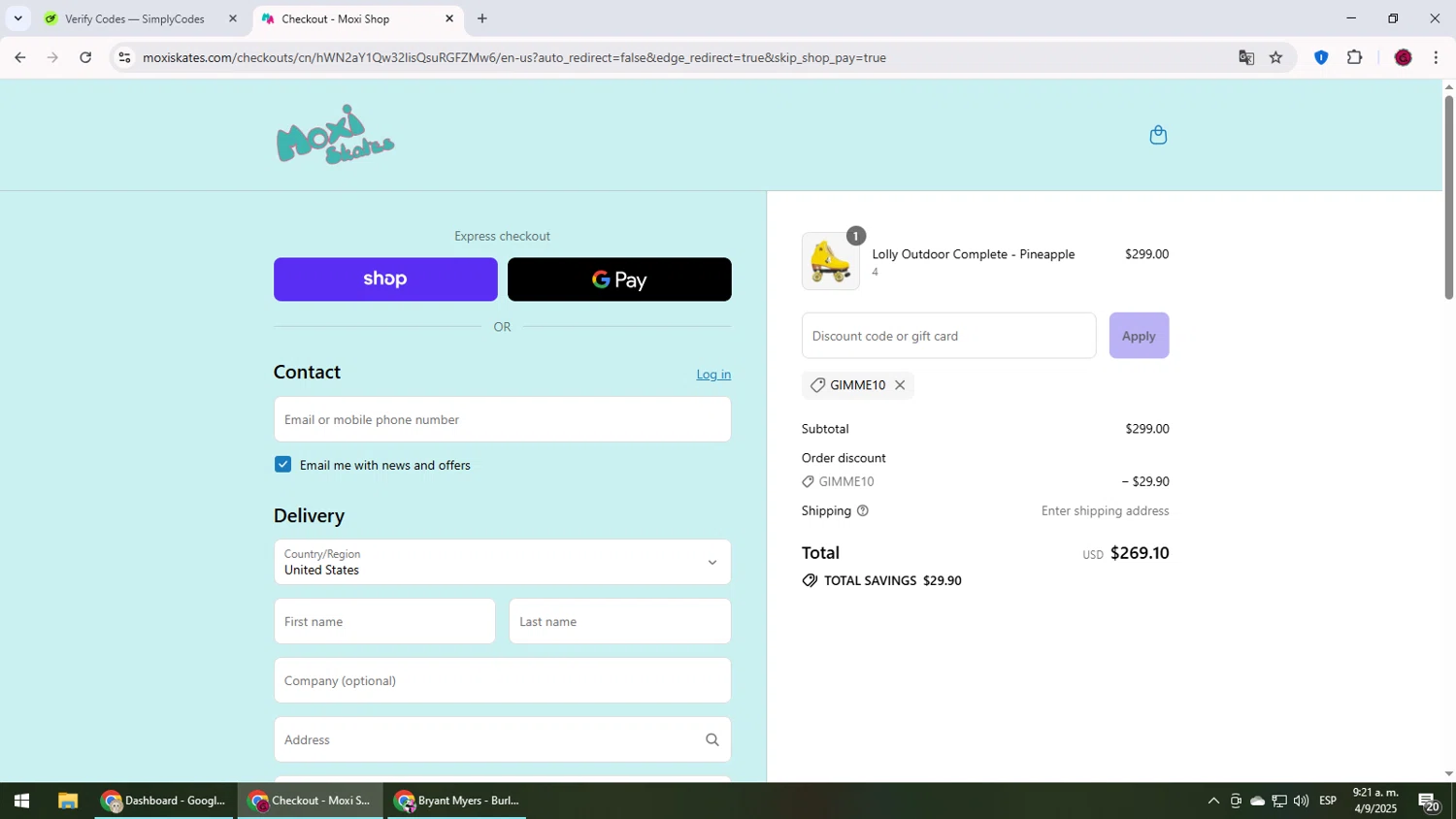Open Dashboard Google Chrome taskbar window

coord(164,801)
